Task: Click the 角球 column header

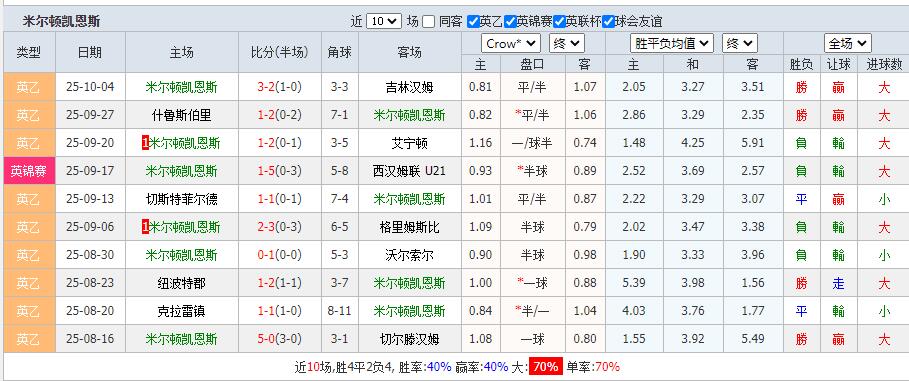Action: [339, 52]
